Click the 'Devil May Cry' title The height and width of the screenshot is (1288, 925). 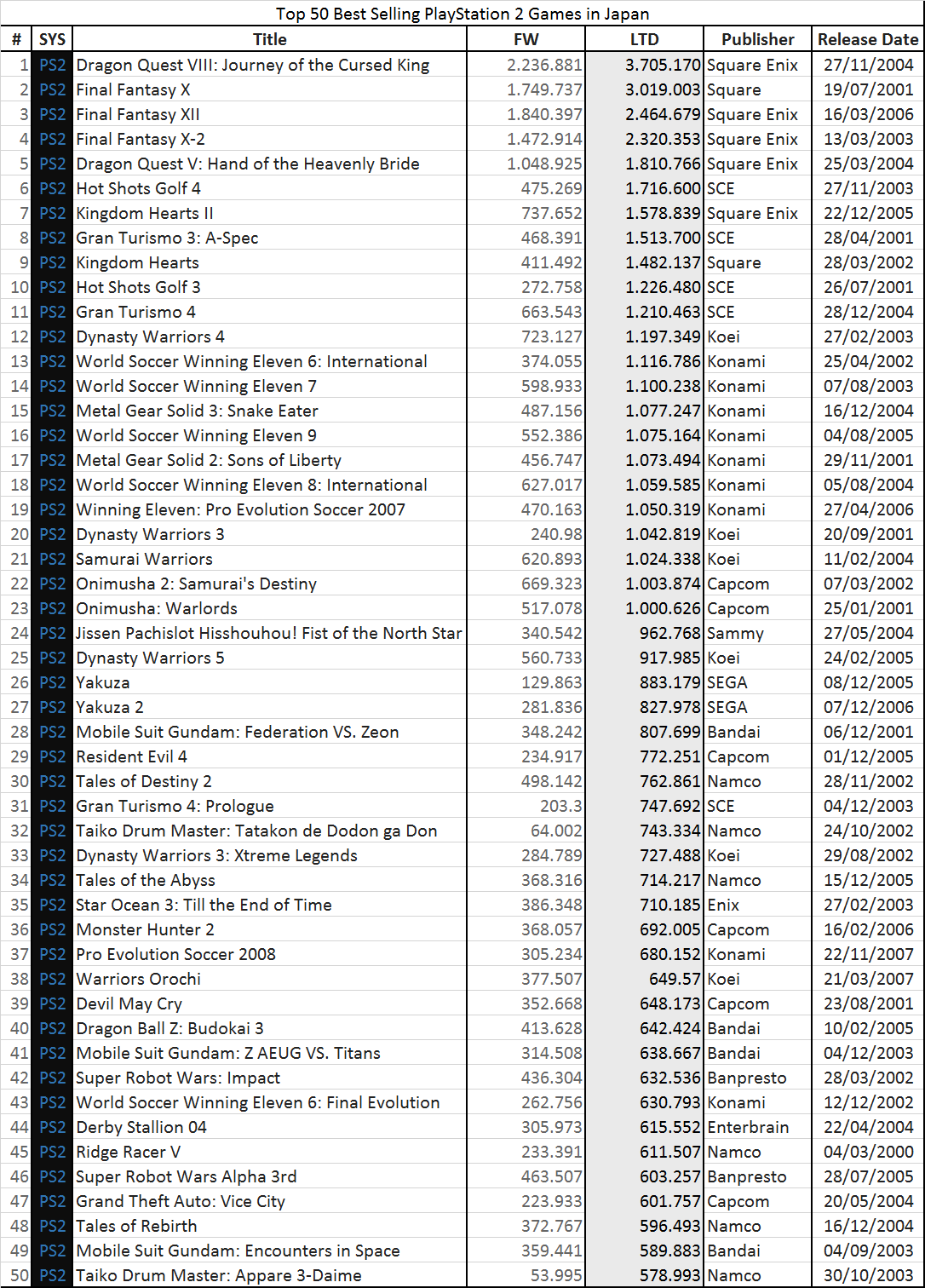point(129,1003)
